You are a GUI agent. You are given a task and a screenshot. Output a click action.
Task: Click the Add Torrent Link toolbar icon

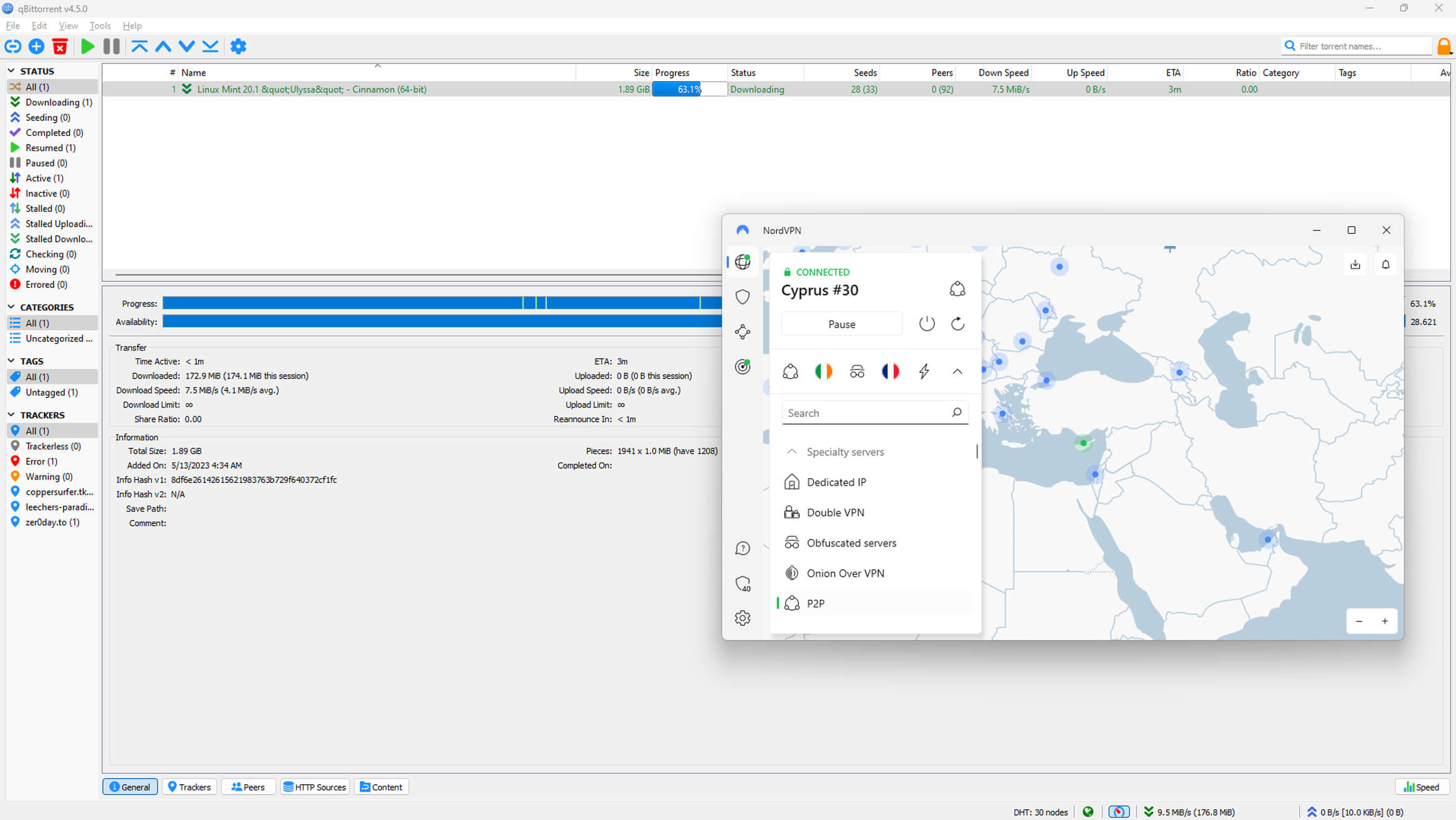click(x=13, y=46)
